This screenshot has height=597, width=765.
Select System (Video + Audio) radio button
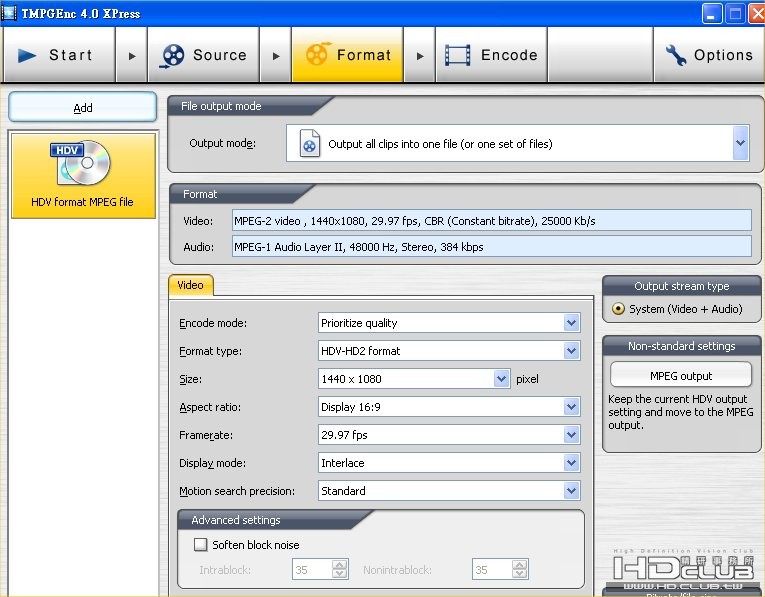tap(618, 308)
